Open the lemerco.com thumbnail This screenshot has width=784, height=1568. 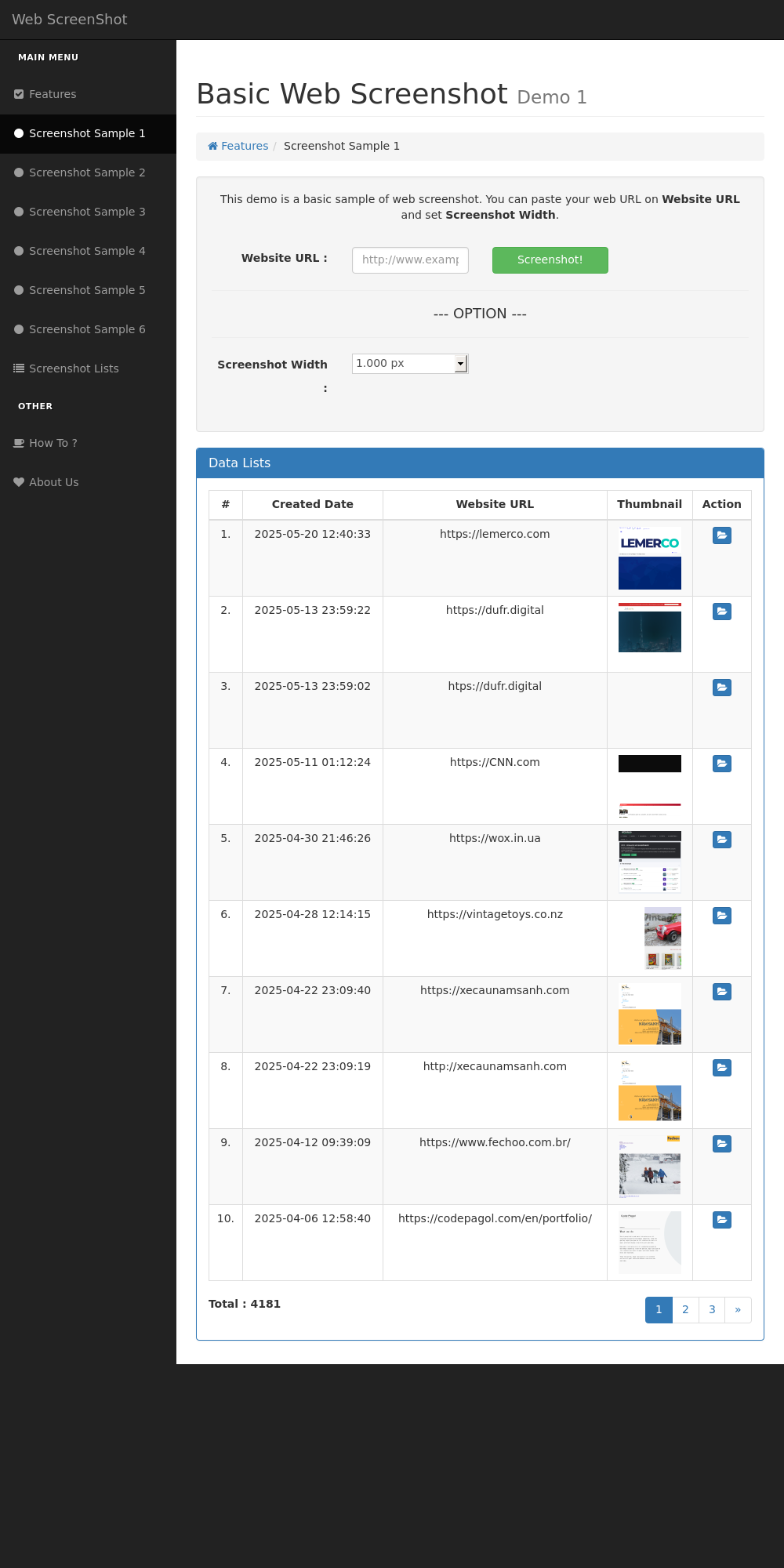click(650, 558)
